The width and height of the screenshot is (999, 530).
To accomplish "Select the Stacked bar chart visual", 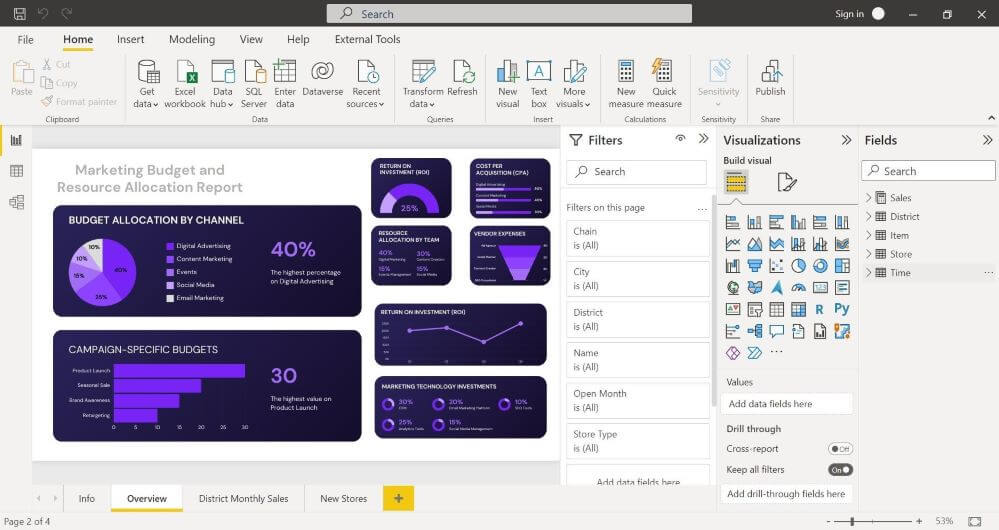I will click(733, 222).
